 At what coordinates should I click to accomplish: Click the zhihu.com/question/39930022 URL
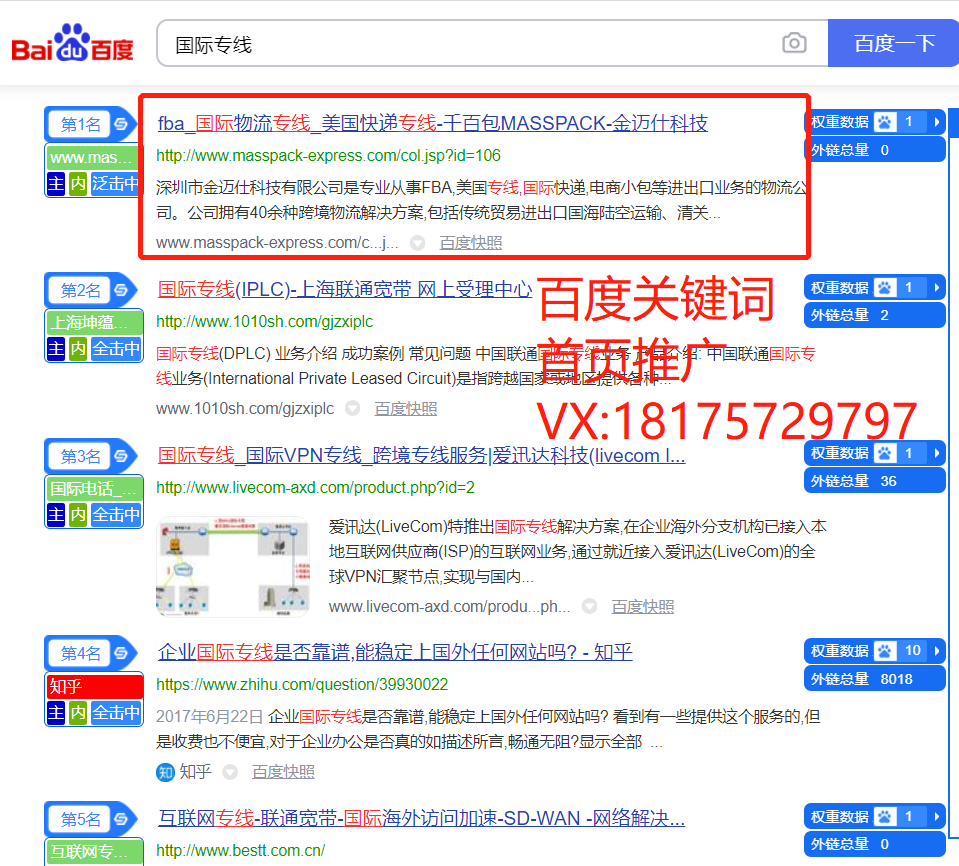click(x=302, y=684)
